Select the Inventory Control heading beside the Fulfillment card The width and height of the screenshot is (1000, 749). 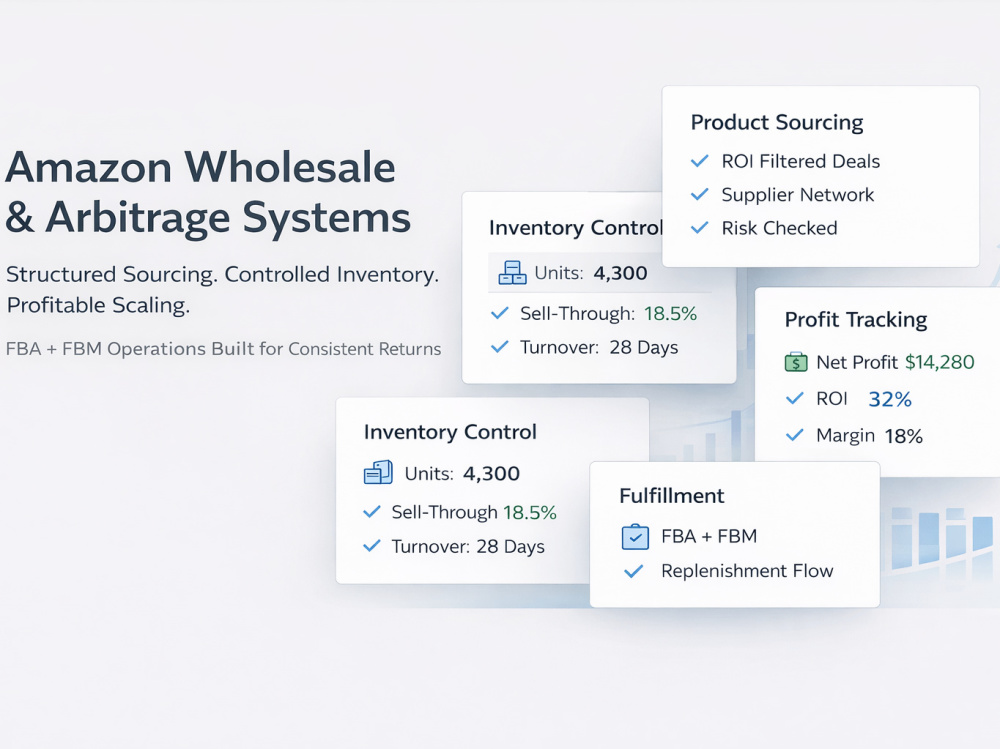click(450, 432)
